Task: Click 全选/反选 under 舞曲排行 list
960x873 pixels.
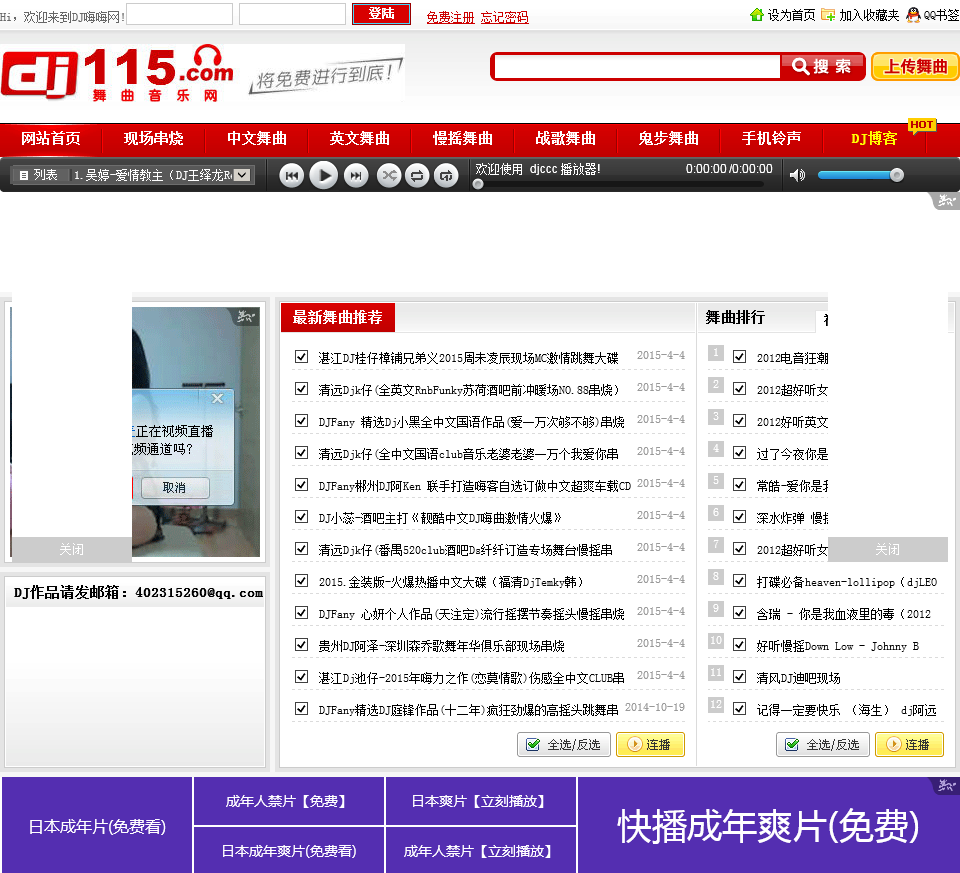Action: click(823, 744)
